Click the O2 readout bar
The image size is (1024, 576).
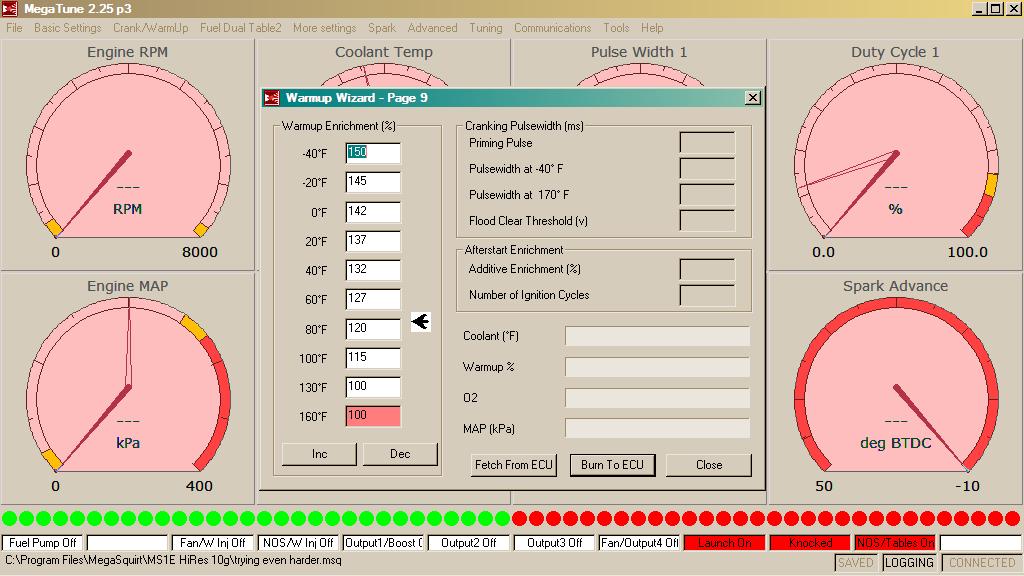(658, 398)
